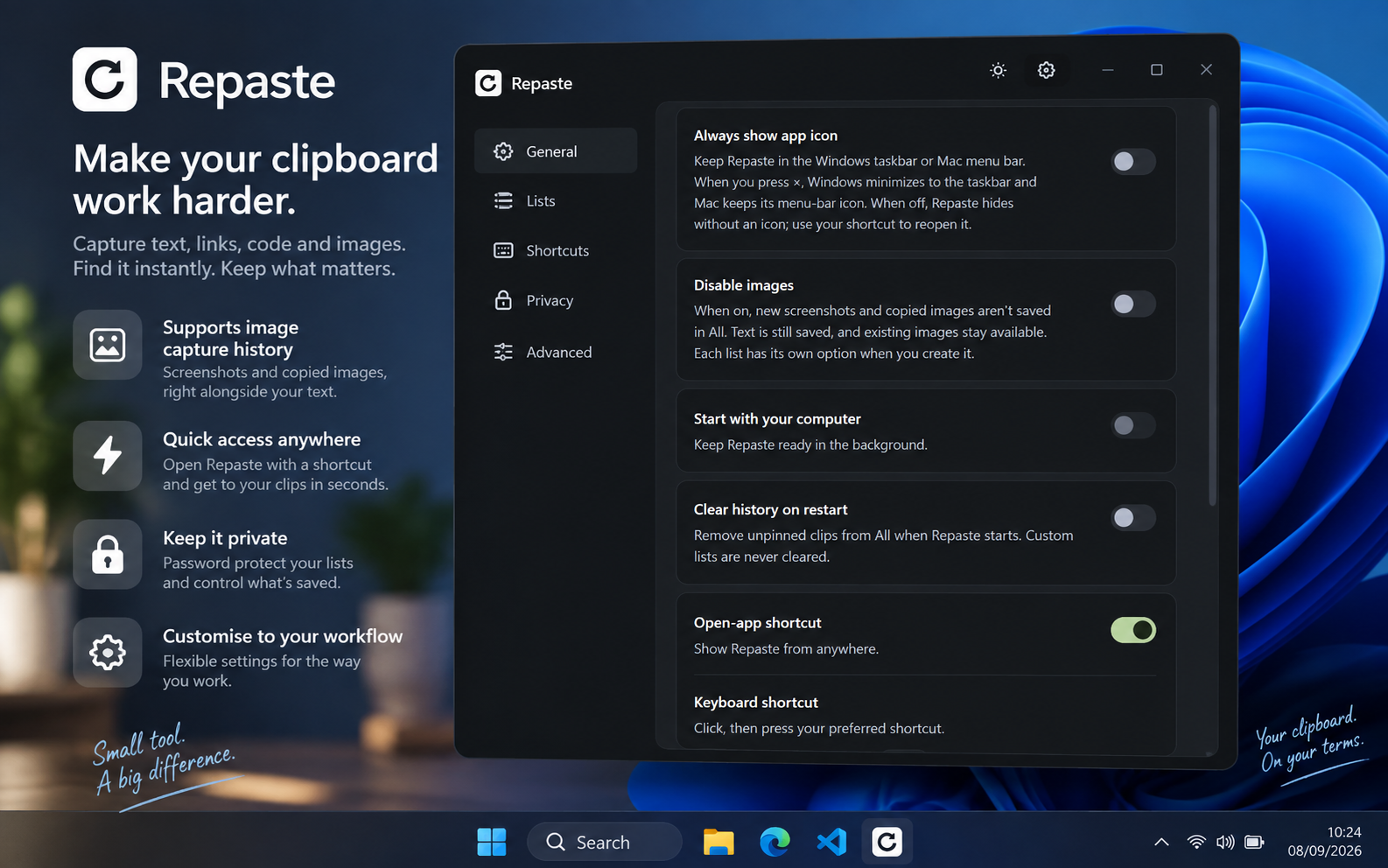The width and height of the screenshot is (1388, 868).
Task: Open settings via the gear icon in title bar
Action: pos(1046,70)
